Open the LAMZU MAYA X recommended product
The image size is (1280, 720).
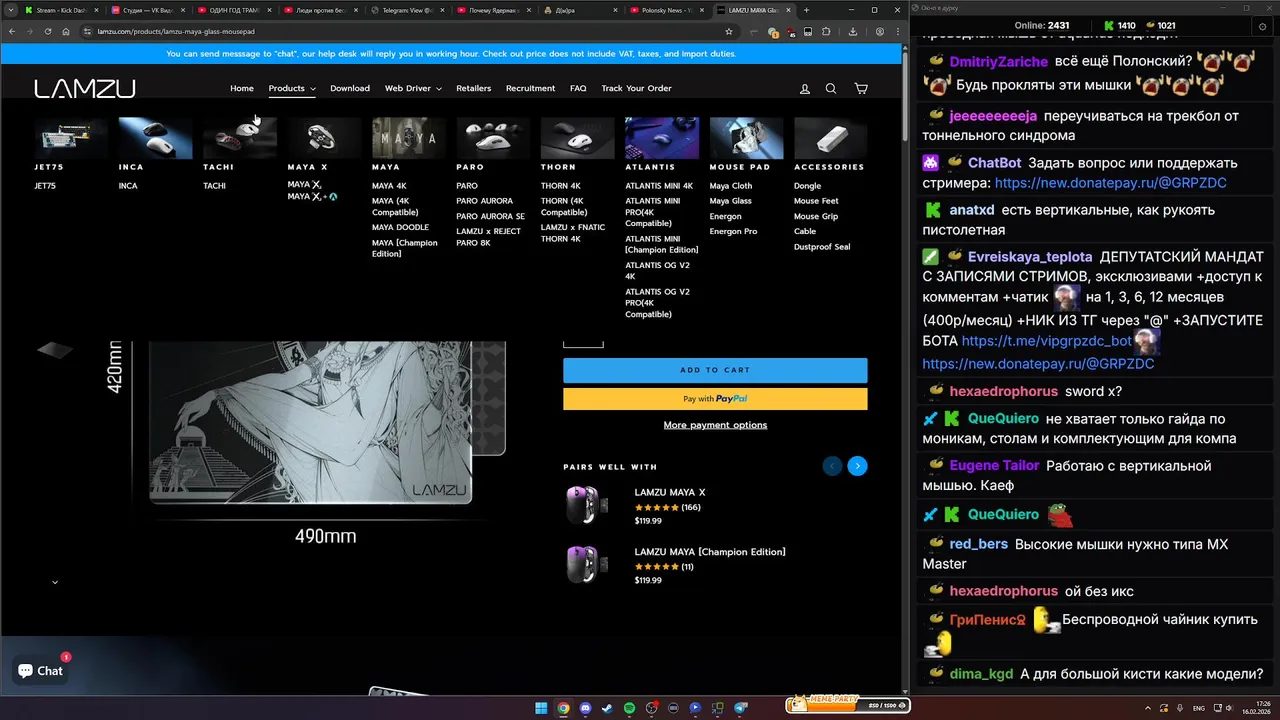pos(669,493)
